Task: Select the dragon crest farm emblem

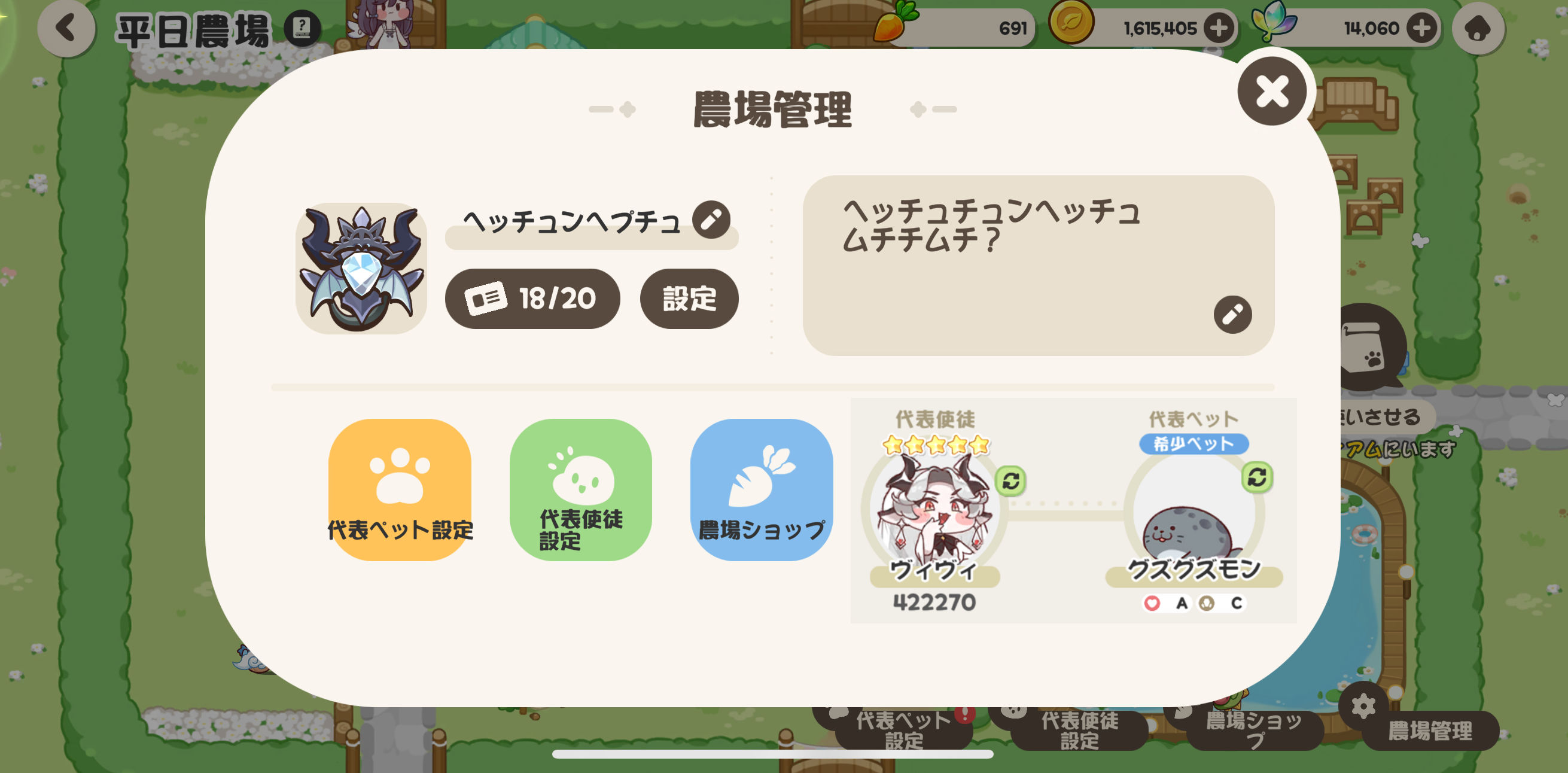Action: tap(361, 269)
